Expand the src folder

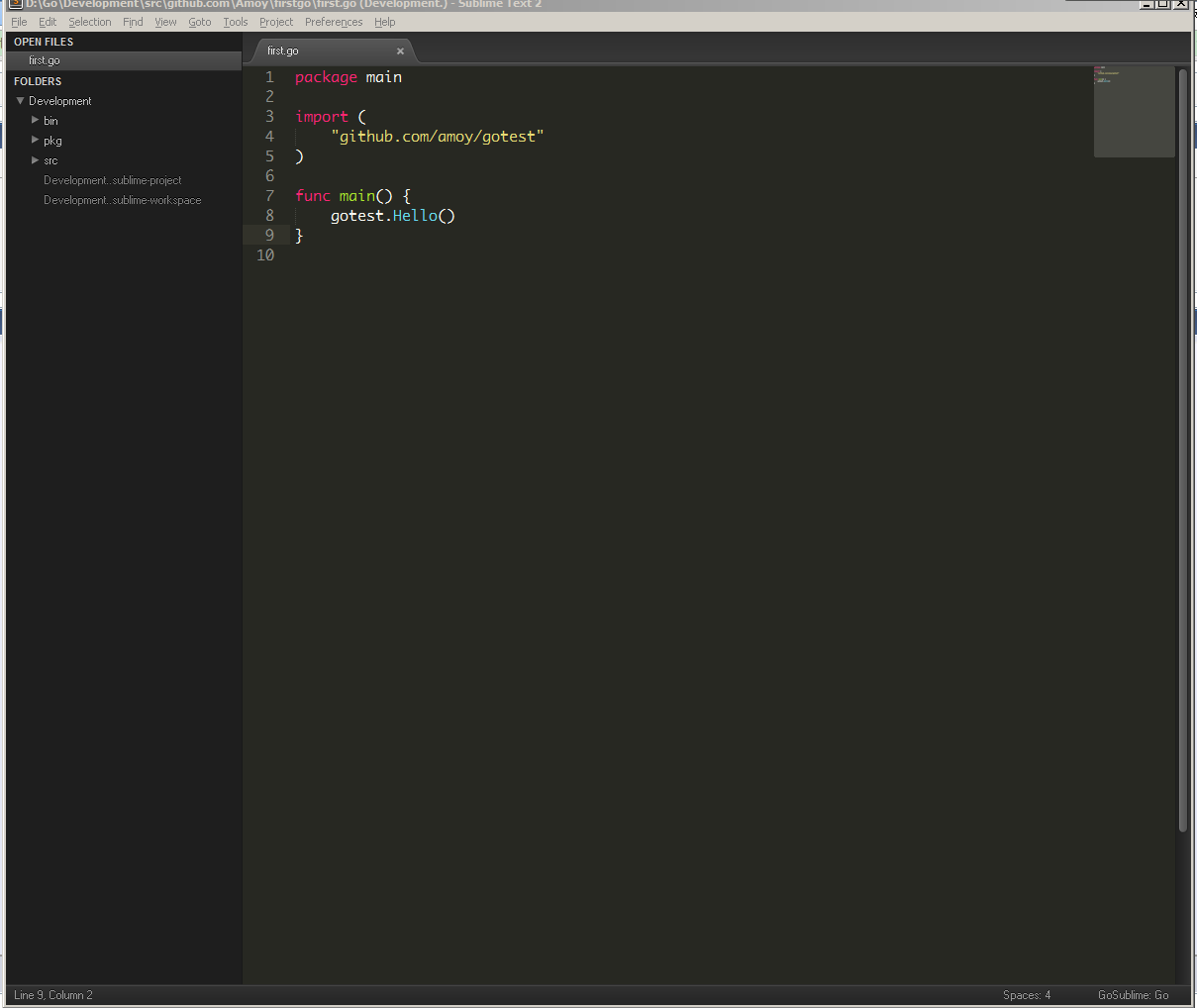point(35,159)
